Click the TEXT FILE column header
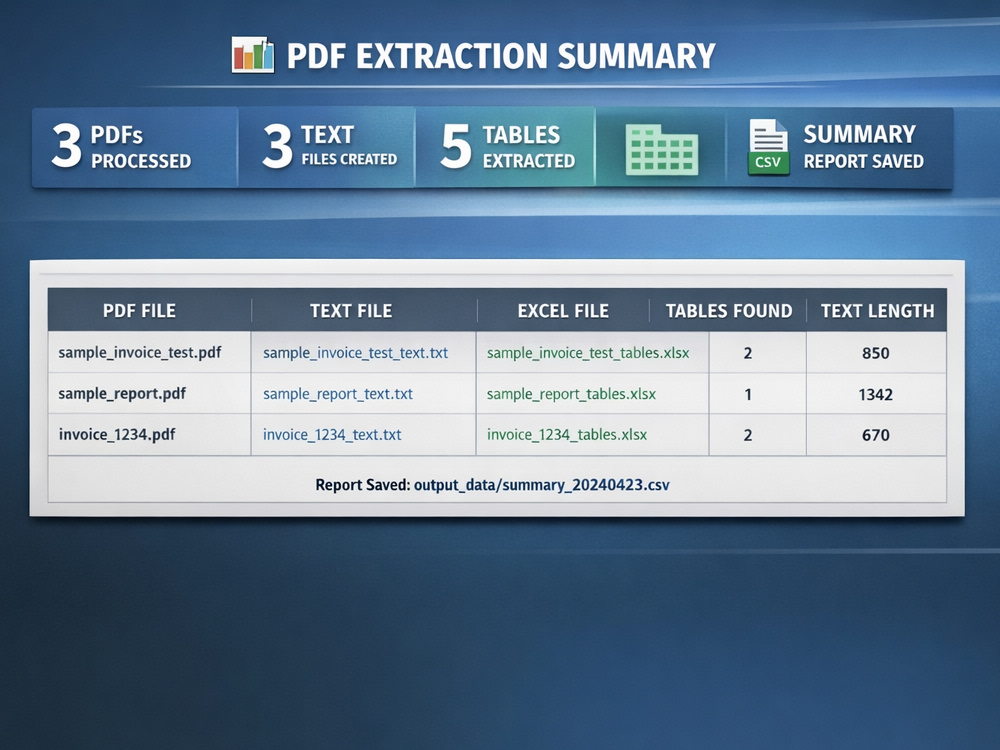 tap(351, 311)
